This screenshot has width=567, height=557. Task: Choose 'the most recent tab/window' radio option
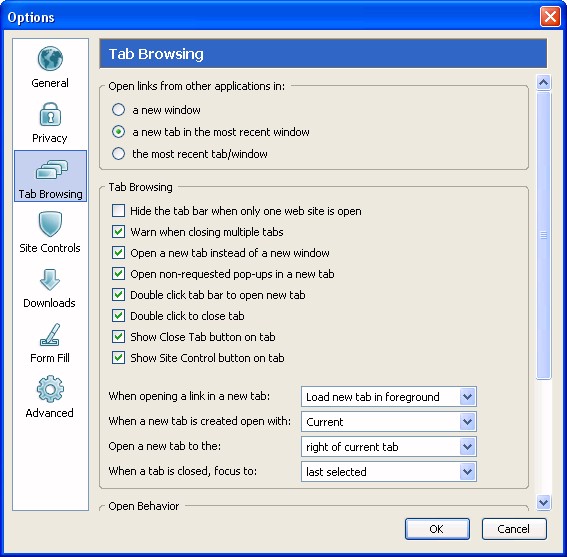[118, 154]
